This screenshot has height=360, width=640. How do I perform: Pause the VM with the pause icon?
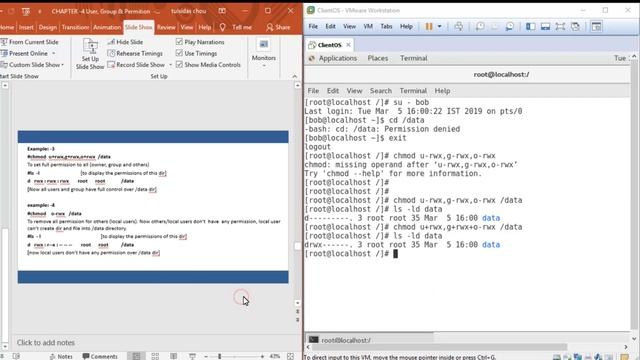tap(429, 27)
